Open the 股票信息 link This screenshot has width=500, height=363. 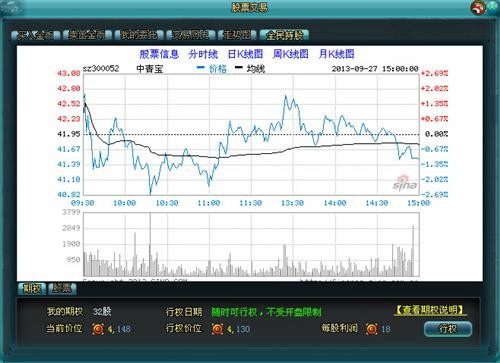[x=159, y=54]
